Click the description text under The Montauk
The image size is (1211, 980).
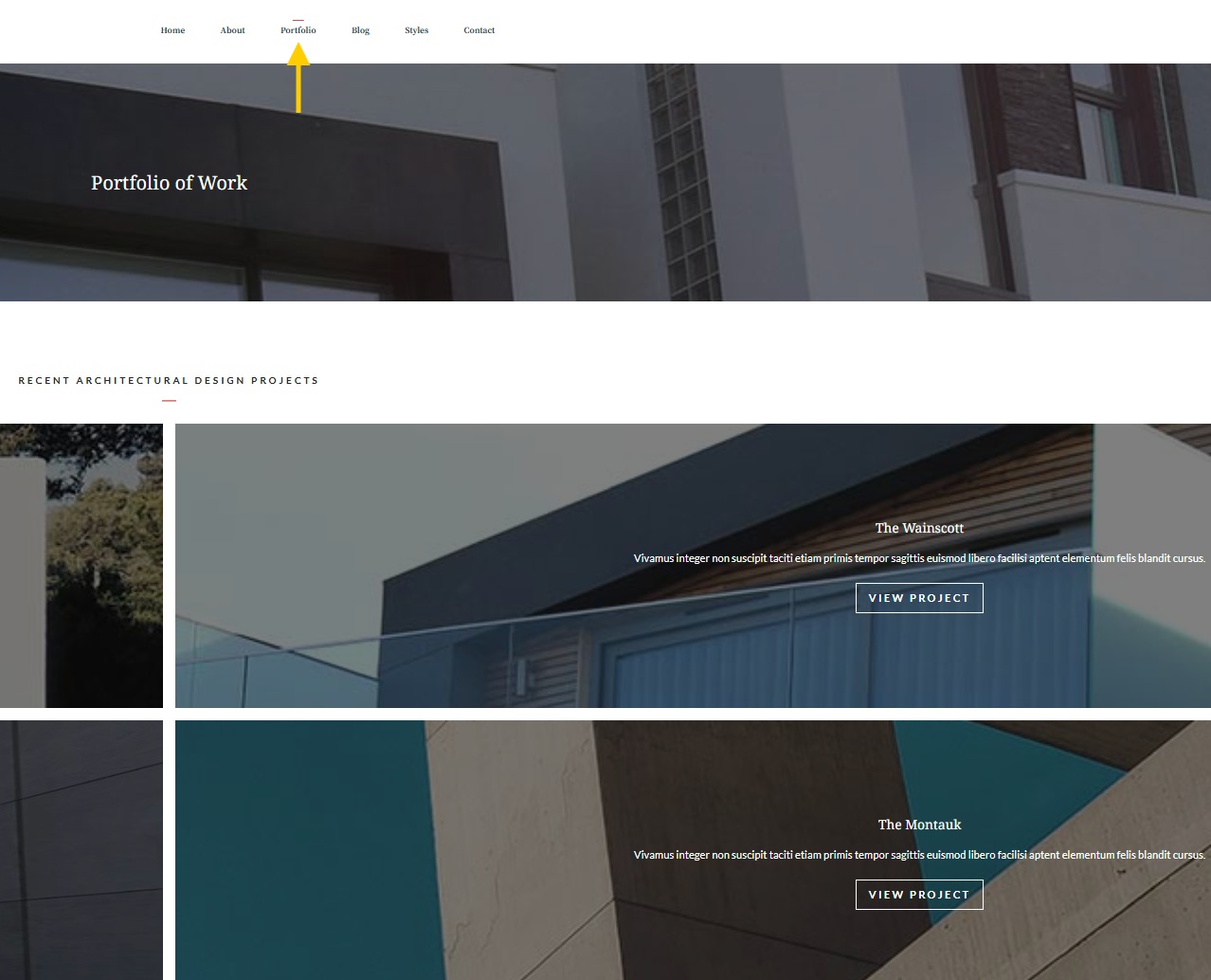tap(919, 855)
